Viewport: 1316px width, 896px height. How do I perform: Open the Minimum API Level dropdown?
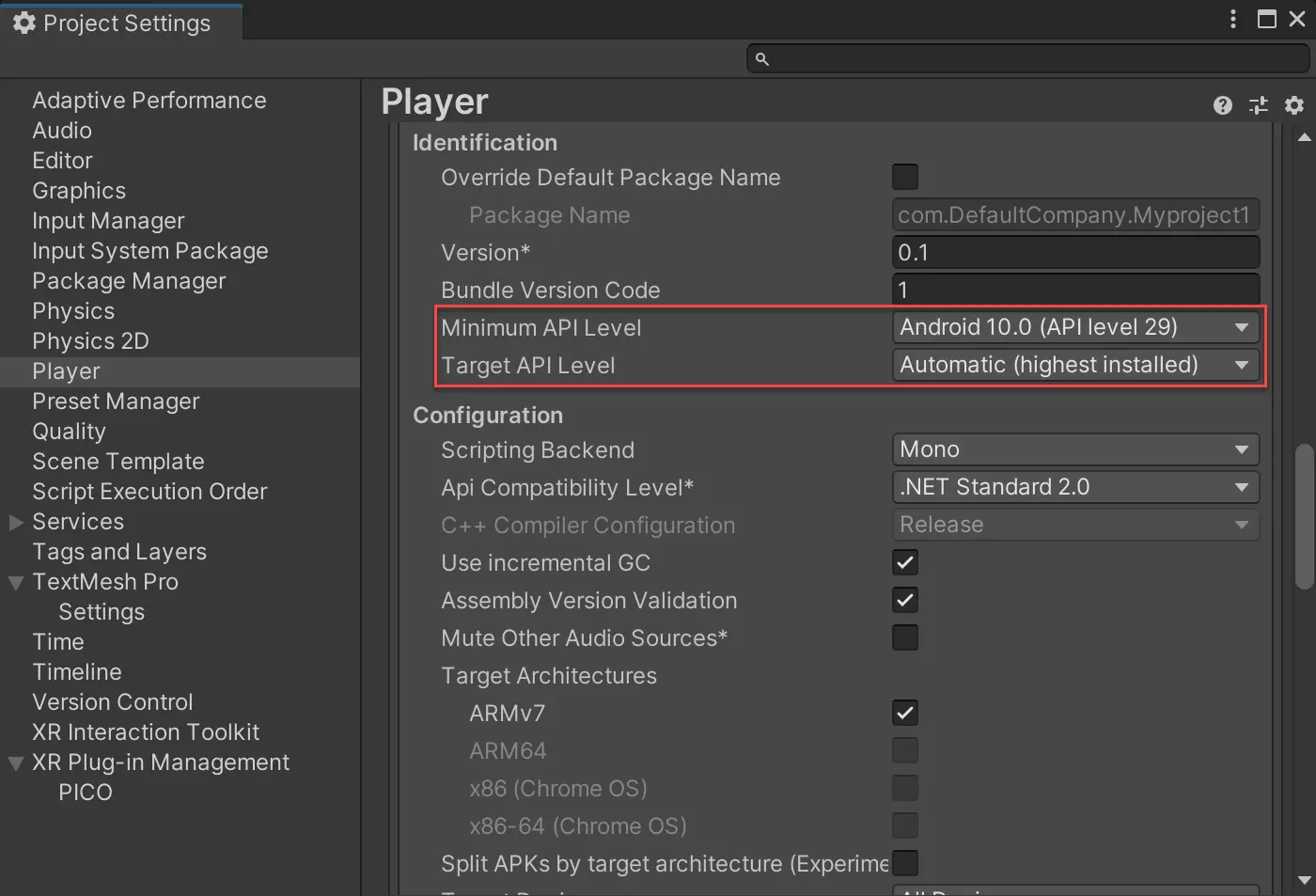pos(1075,327)
